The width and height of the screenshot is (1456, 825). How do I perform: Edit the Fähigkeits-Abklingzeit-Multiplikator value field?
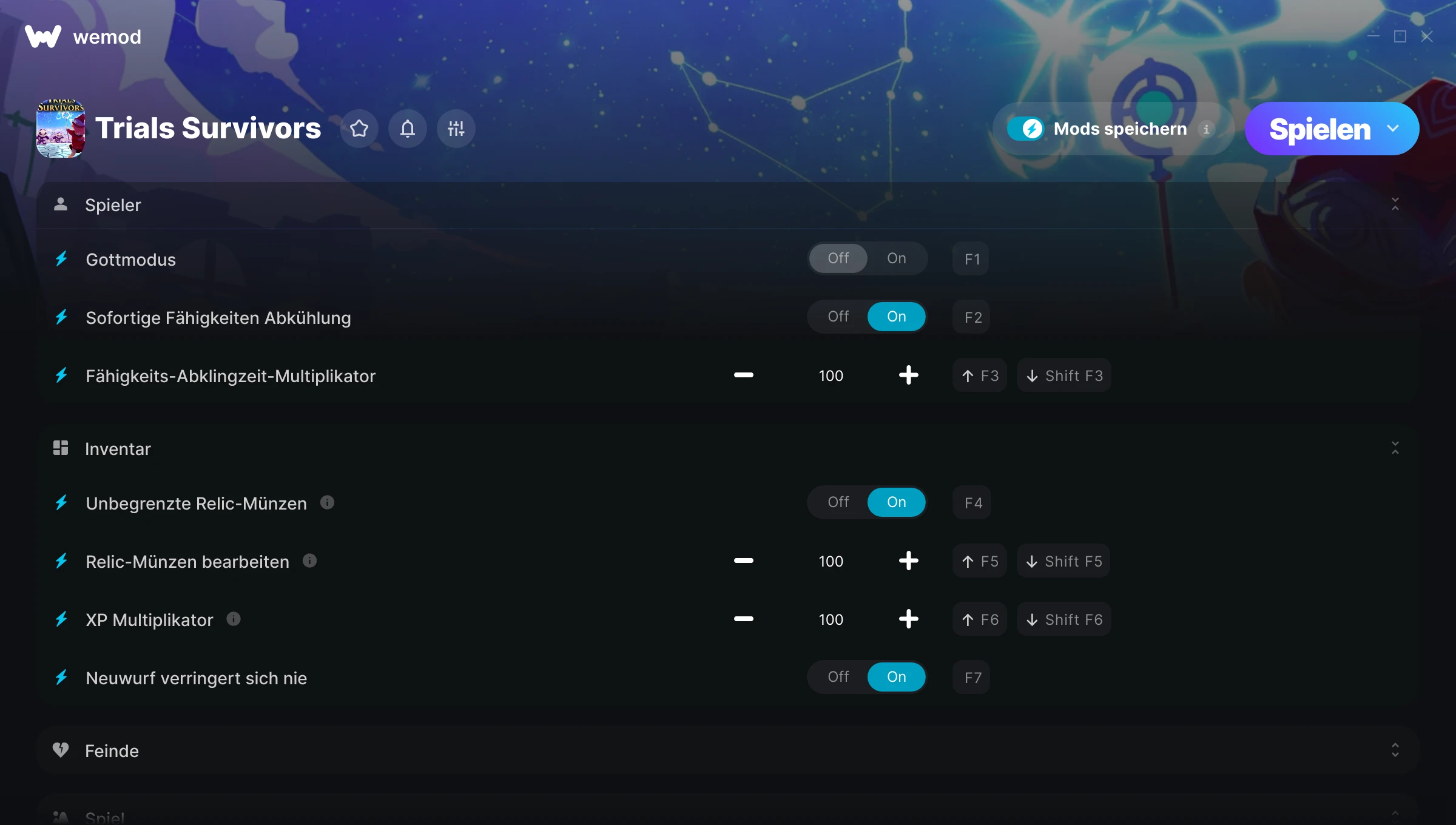pyautogui.click(x=831, y=376)
